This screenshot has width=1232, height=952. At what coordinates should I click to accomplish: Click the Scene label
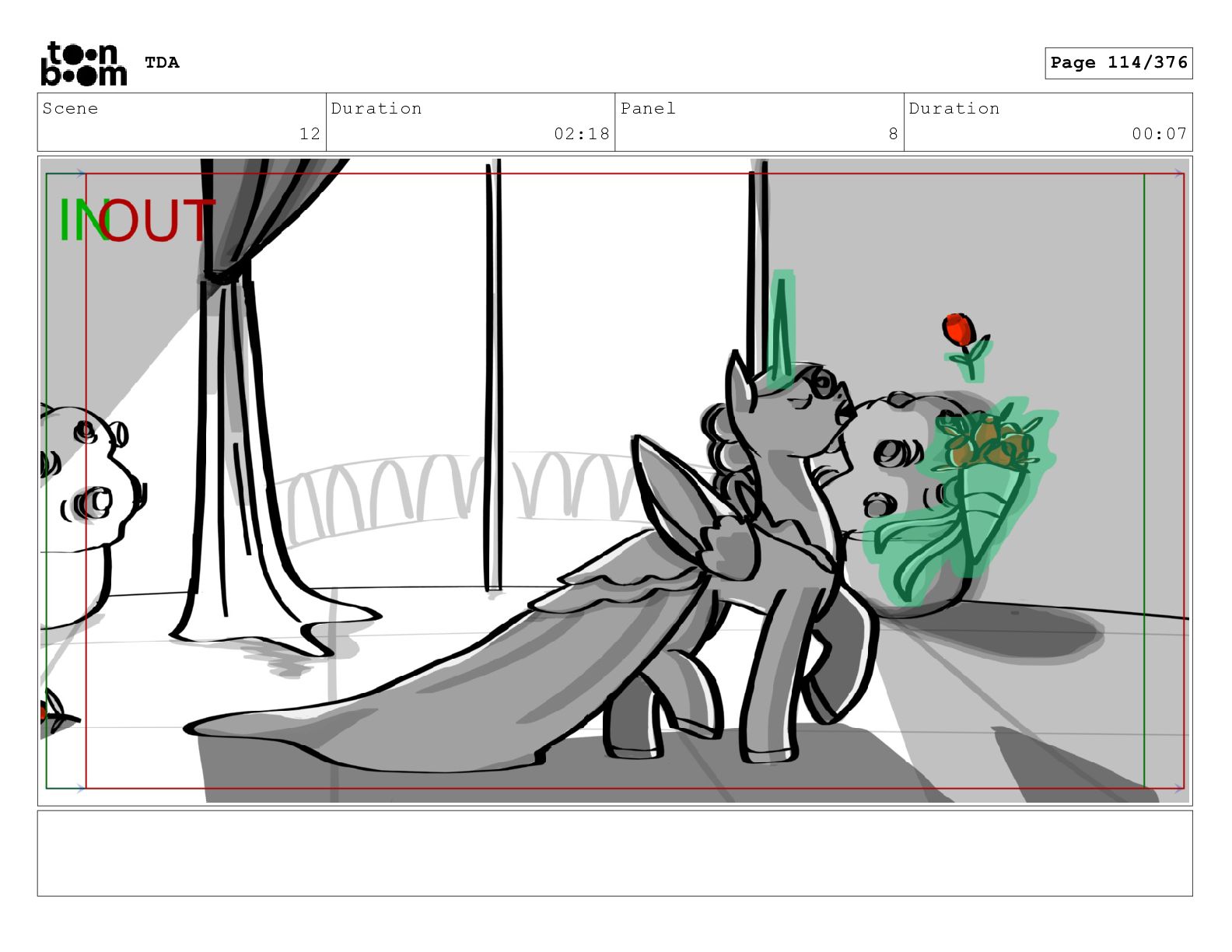[70, 108]
